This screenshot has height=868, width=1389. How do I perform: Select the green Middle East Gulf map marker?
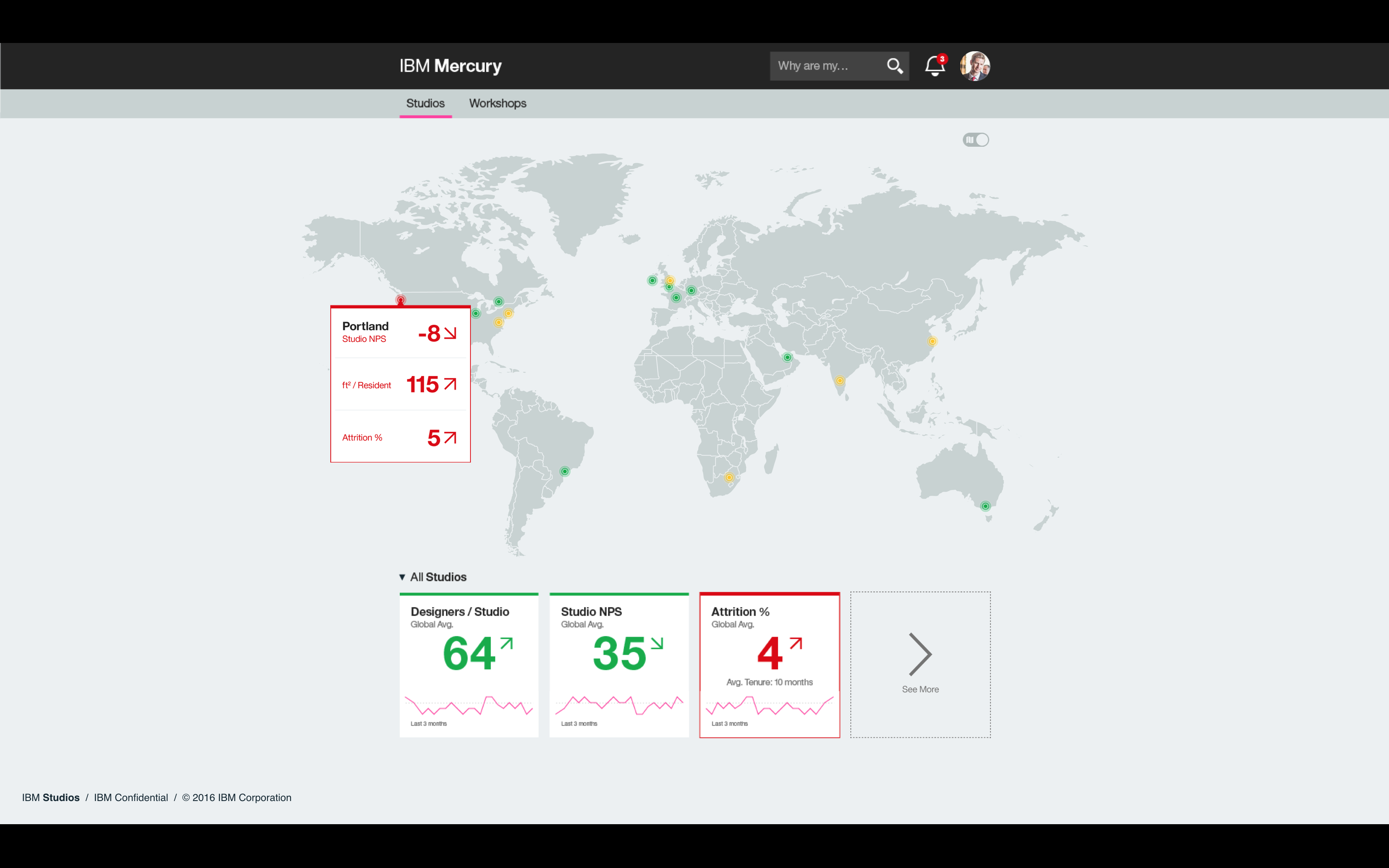click(788, 357)
